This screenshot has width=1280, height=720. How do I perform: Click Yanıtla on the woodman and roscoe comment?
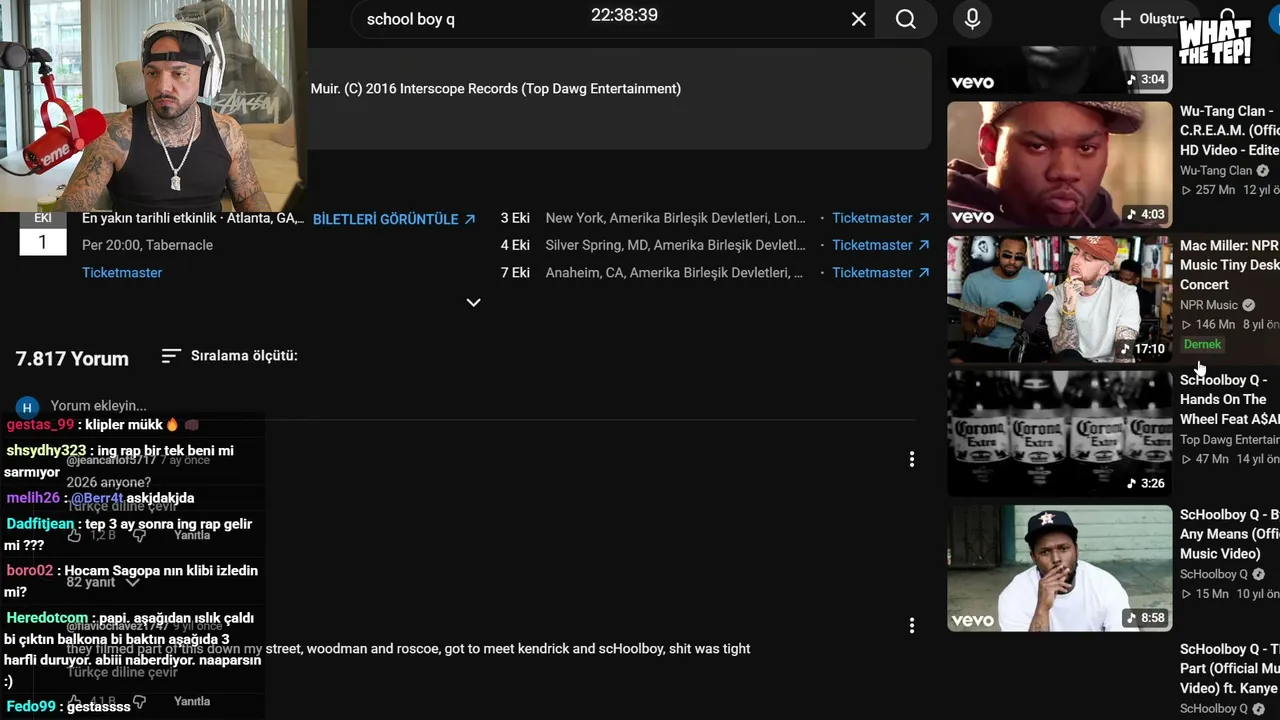(192, 702)
